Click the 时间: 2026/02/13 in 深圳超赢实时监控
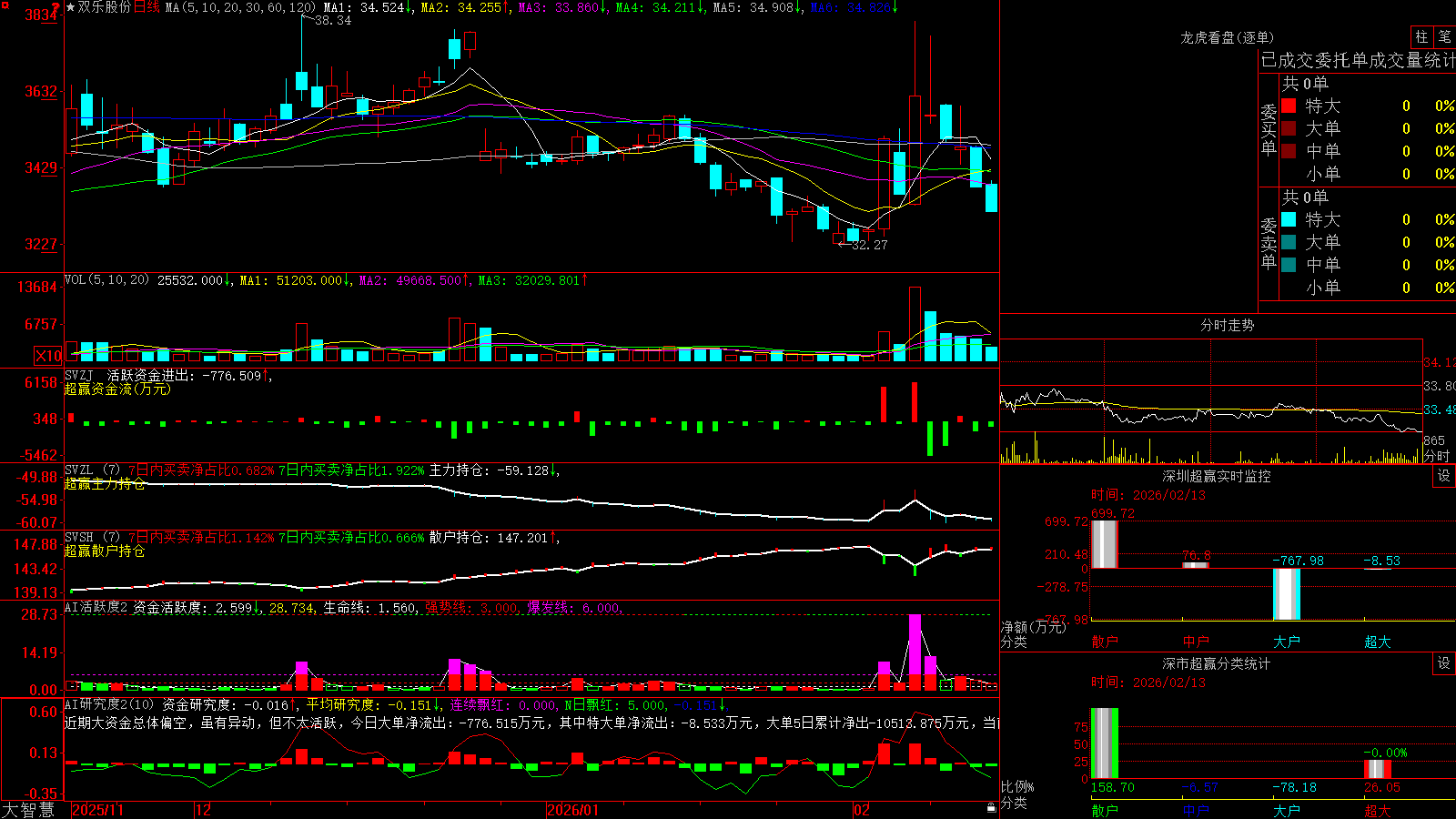This screenshot has height=819, width=1456. coord(1148,495)
